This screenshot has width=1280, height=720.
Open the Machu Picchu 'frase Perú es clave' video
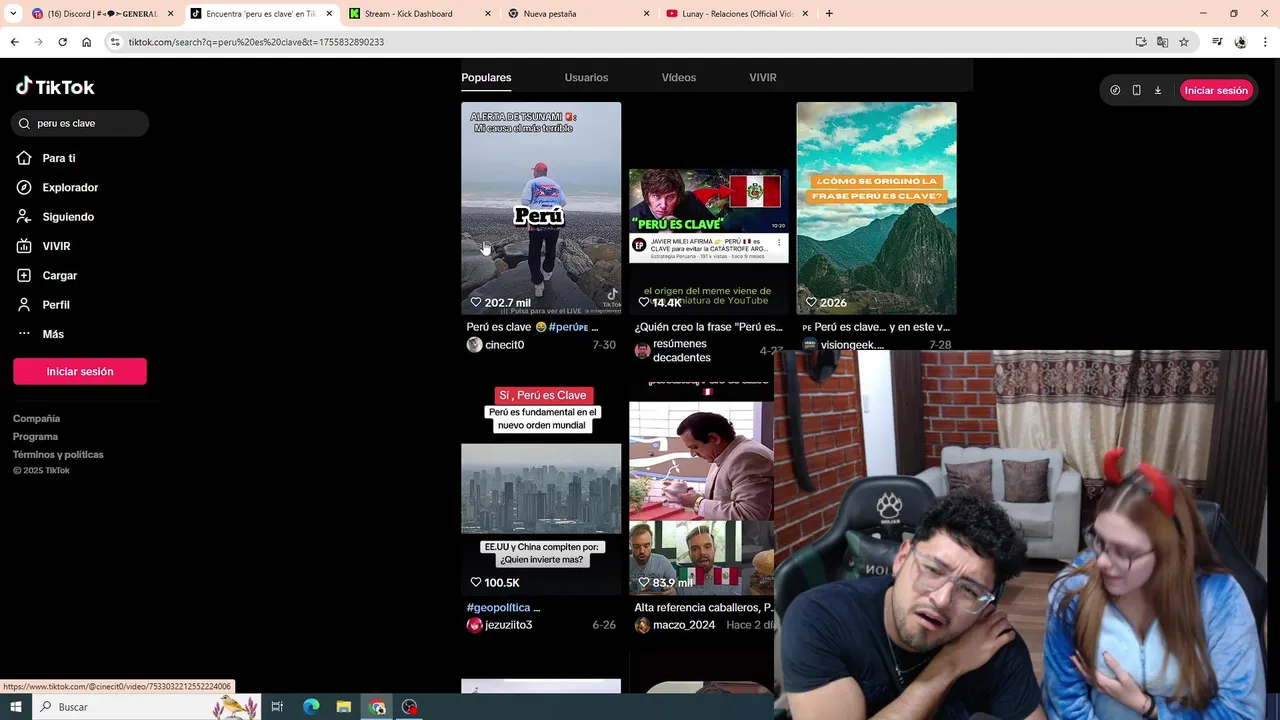tap(876, 208)
